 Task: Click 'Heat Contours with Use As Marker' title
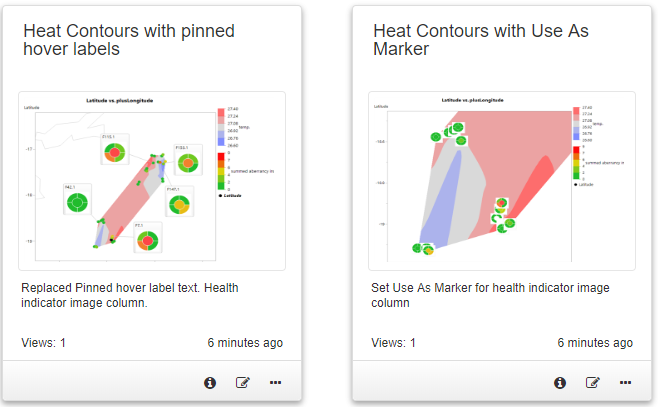(481, 40)
